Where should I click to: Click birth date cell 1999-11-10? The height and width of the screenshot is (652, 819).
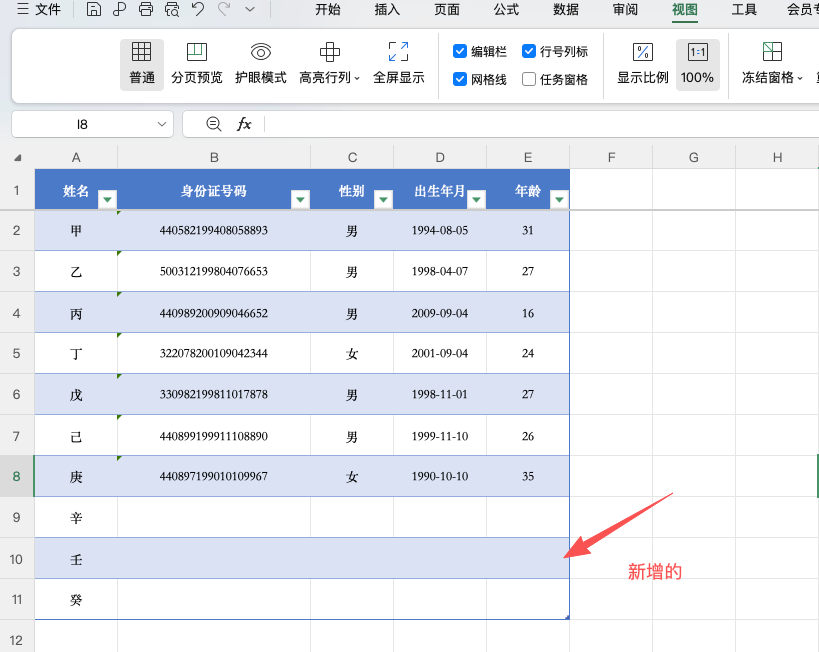(440, 436)
